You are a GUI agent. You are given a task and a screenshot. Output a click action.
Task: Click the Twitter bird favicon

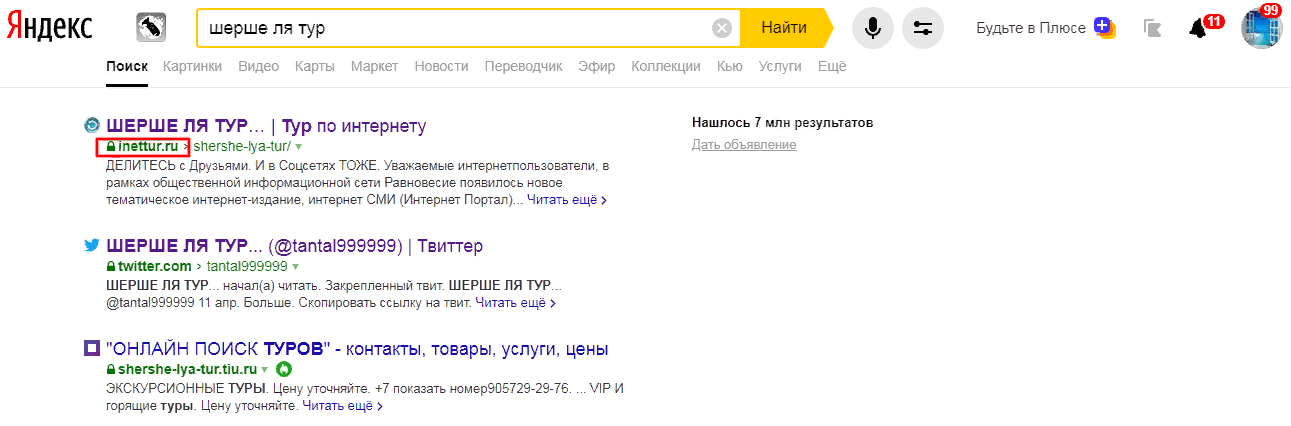pos(91,245)
